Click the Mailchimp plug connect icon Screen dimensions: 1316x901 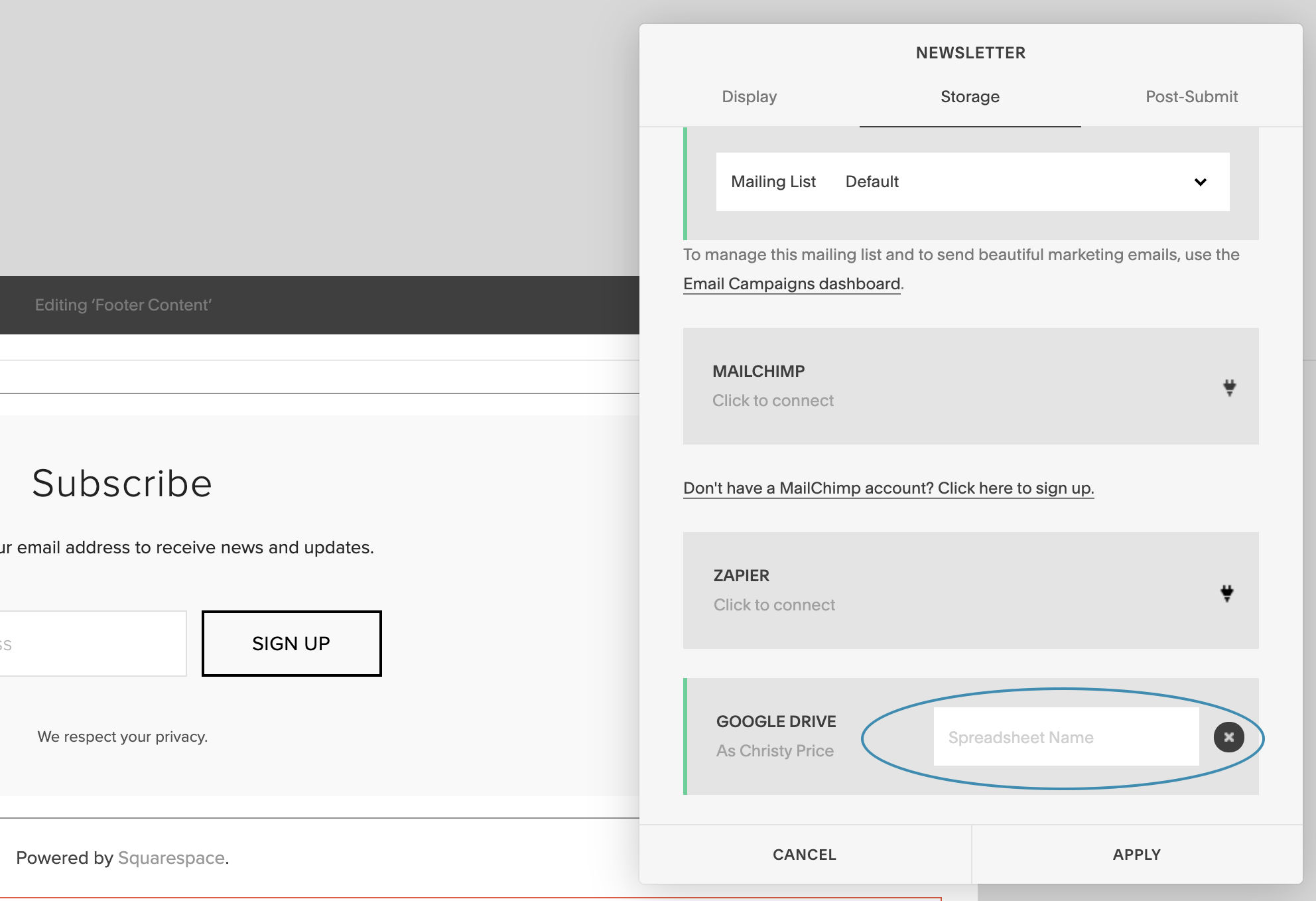click(x=1229, y=387)
